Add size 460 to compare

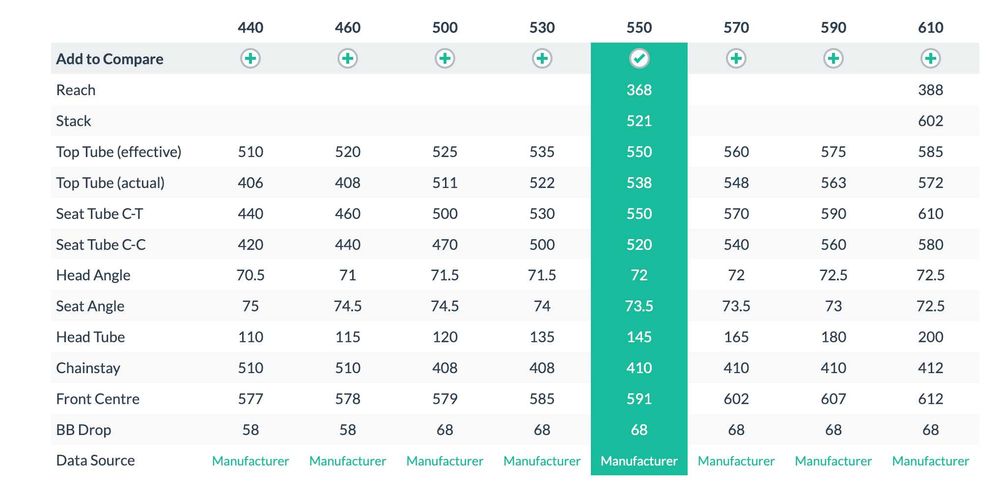click(347, 59)
